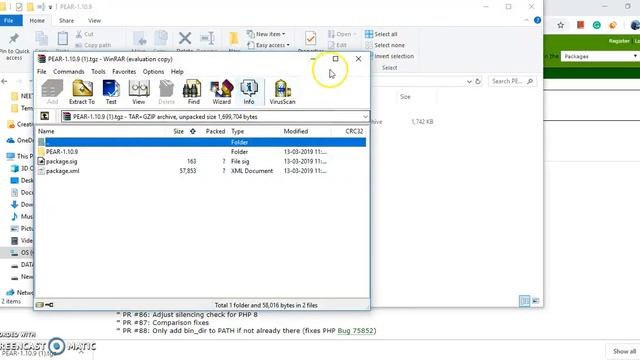Select the package.xml file

202,171
